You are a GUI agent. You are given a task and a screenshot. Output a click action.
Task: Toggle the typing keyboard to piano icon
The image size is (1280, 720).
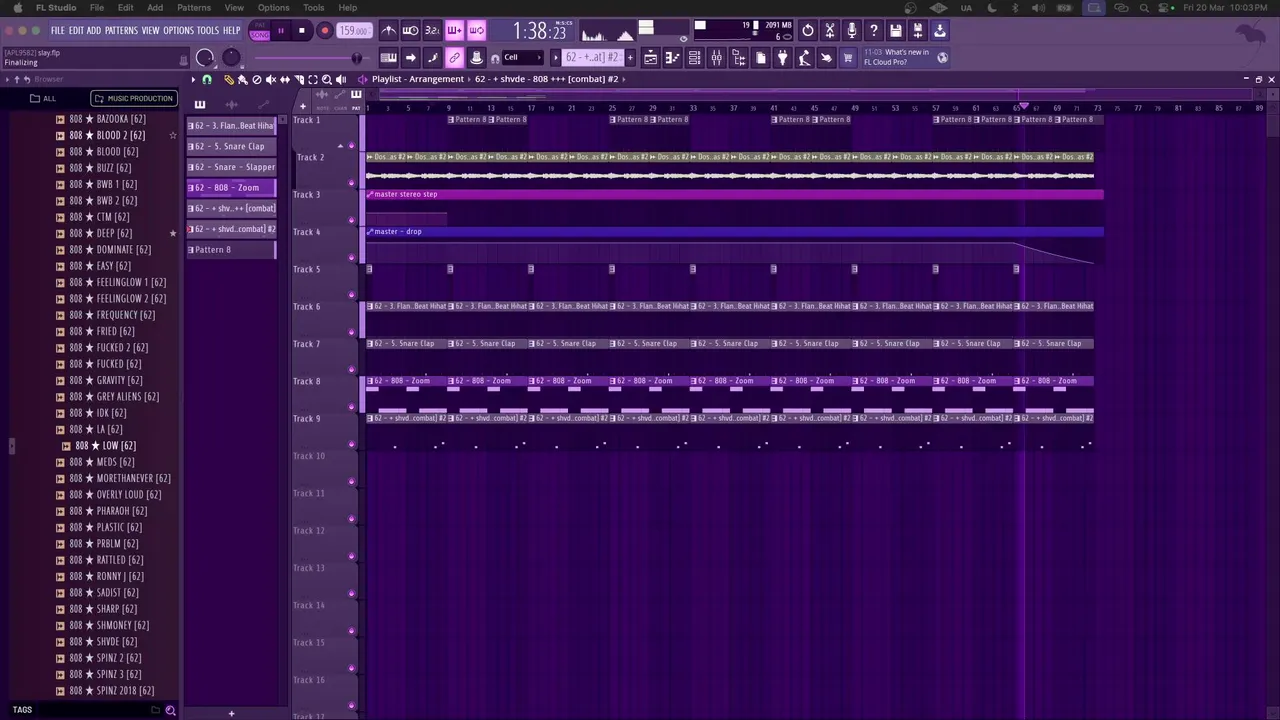coord(389,58)
